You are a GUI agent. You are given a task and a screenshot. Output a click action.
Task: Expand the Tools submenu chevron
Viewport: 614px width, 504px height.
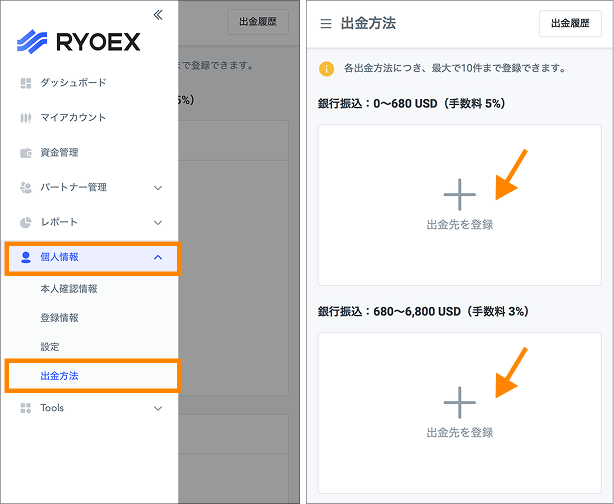pyautogui.click(x=157, y=408)
